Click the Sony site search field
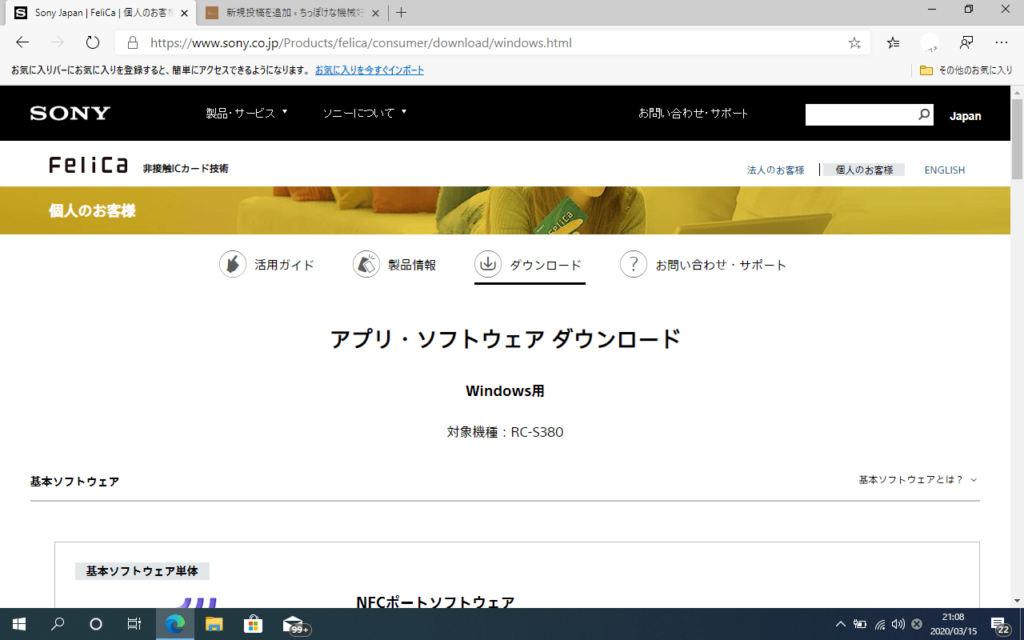Image resolution: width=1024 pixels, height=640 pixels. coord(860,115)
